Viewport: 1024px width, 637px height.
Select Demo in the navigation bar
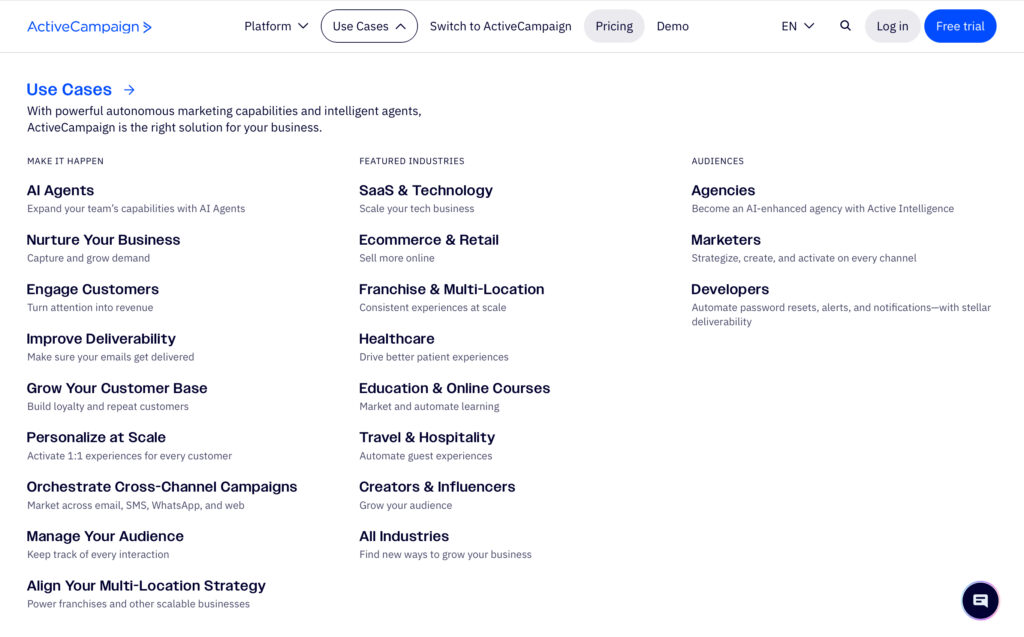(x=672, y=26)
